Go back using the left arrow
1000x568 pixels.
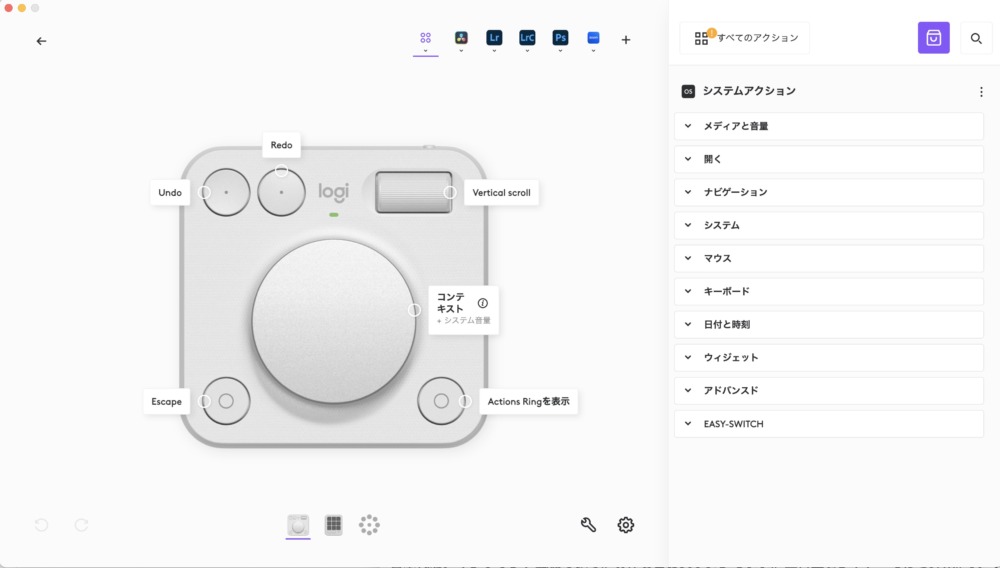tap(41, 41)
